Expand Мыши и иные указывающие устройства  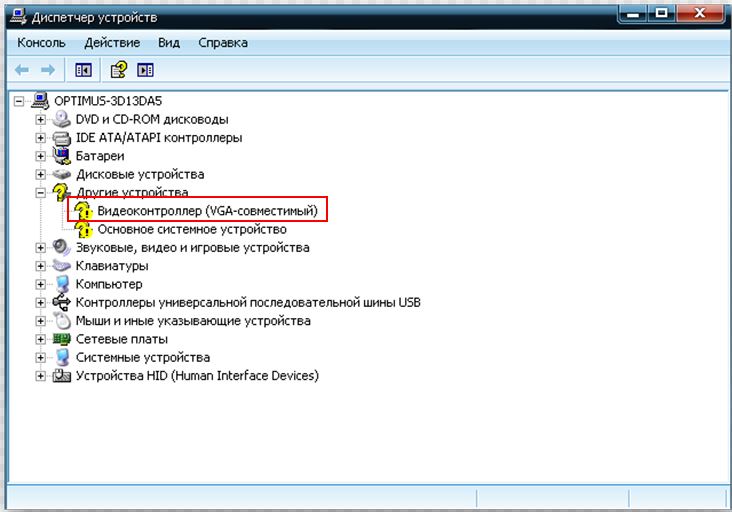click(x=41, y=321)
